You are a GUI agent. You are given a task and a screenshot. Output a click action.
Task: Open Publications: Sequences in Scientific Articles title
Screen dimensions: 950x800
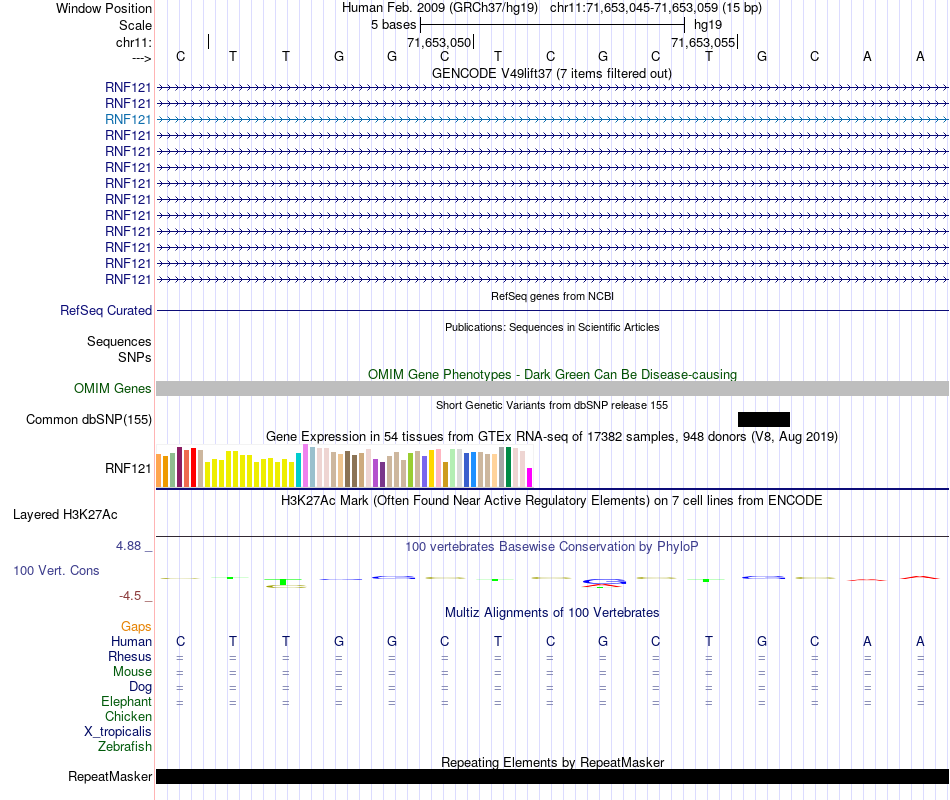(552, 327)
